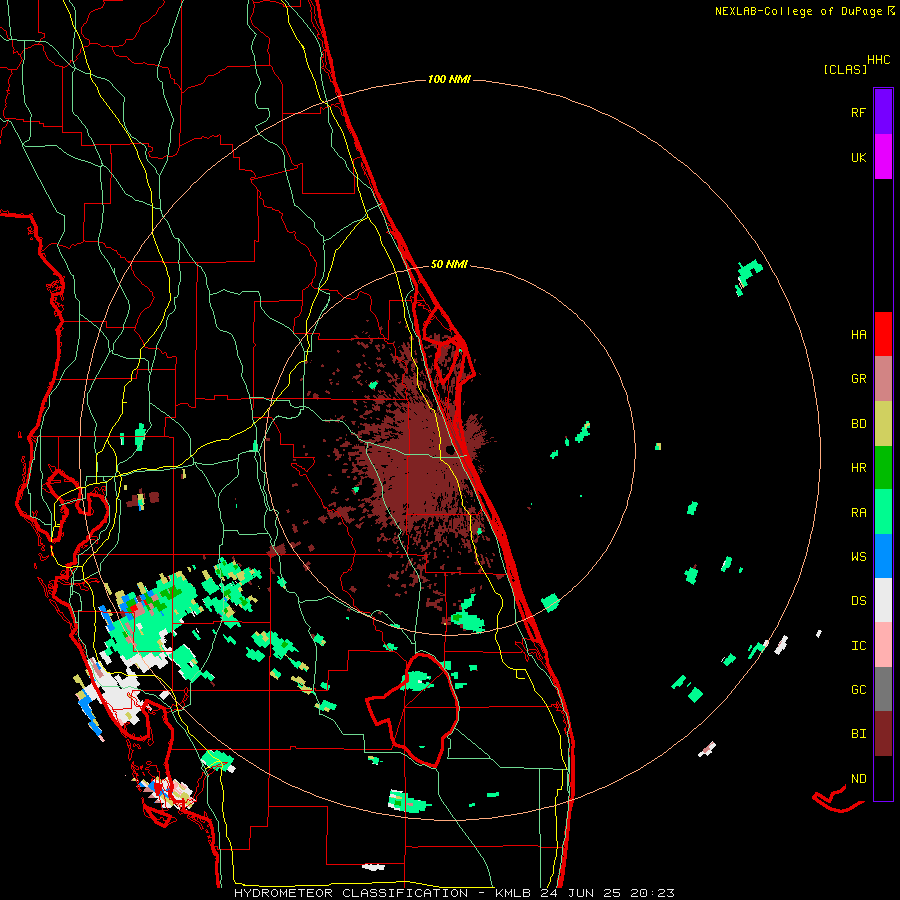This screenshot has height=900, width=900.
Task: Click the IC legend label
Action: (x=858, y=646)
